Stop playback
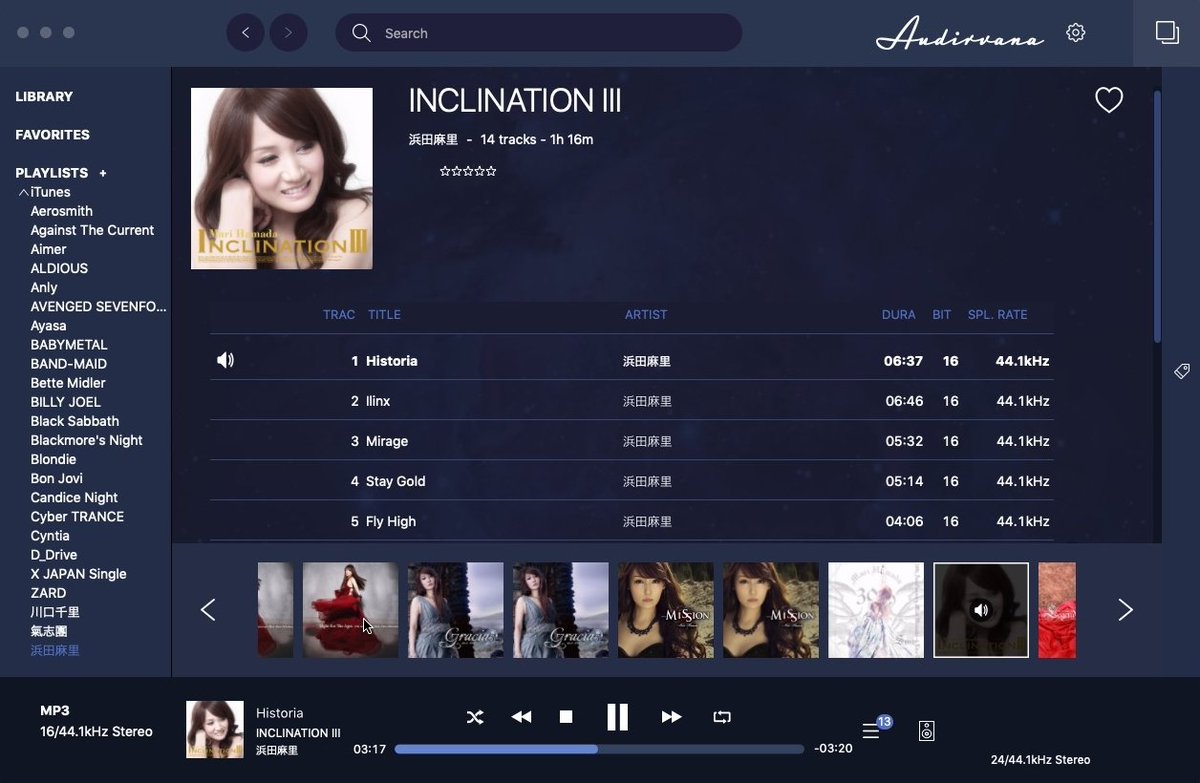The height and width of the screenshot is (783, 1200). click(x=566, y=717)
